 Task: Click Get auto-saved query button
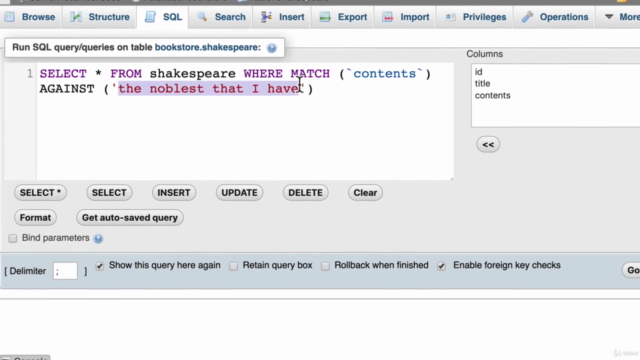click(130, 218)
